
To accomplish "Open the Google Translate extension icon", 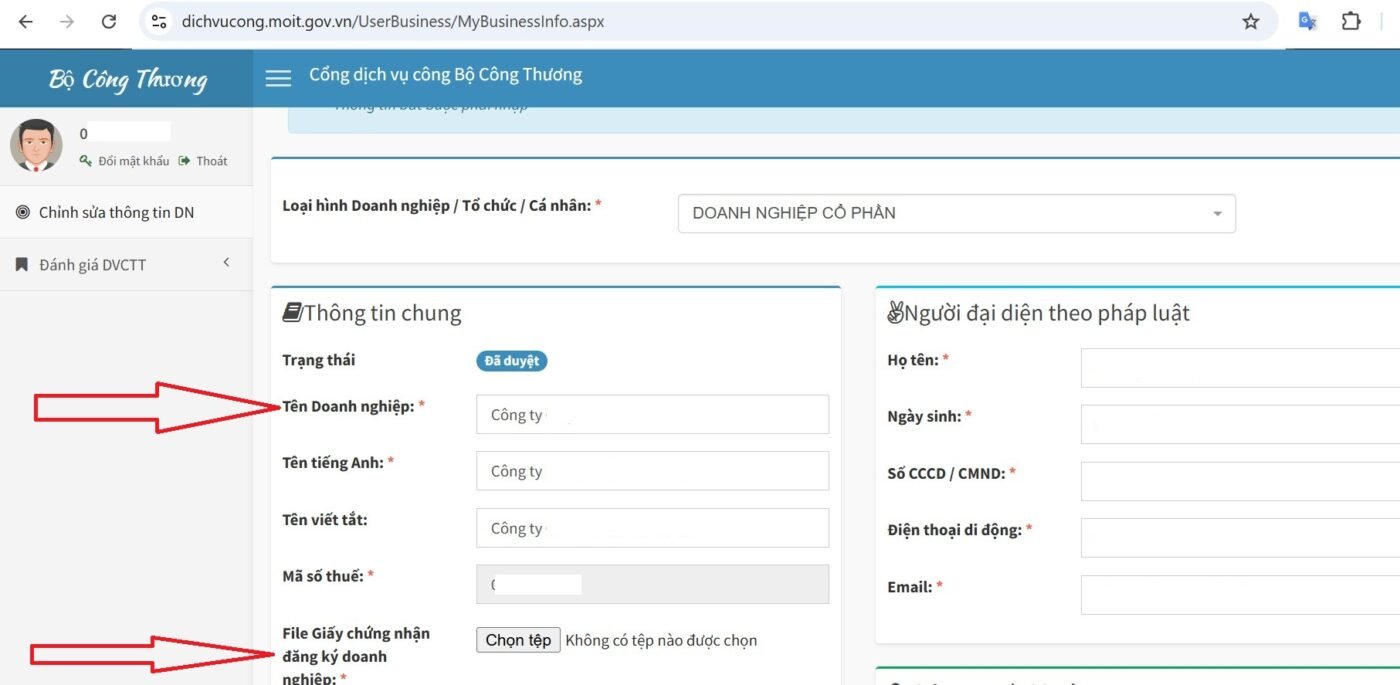I will point(1307,22).
